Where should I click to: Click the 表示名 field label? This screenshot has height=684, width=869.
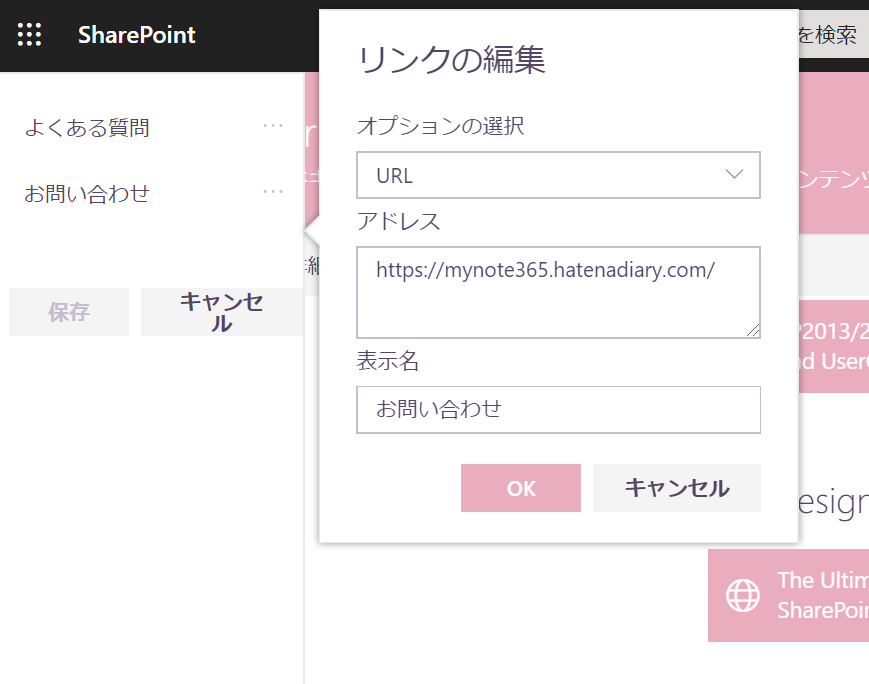tap(387, 361)
